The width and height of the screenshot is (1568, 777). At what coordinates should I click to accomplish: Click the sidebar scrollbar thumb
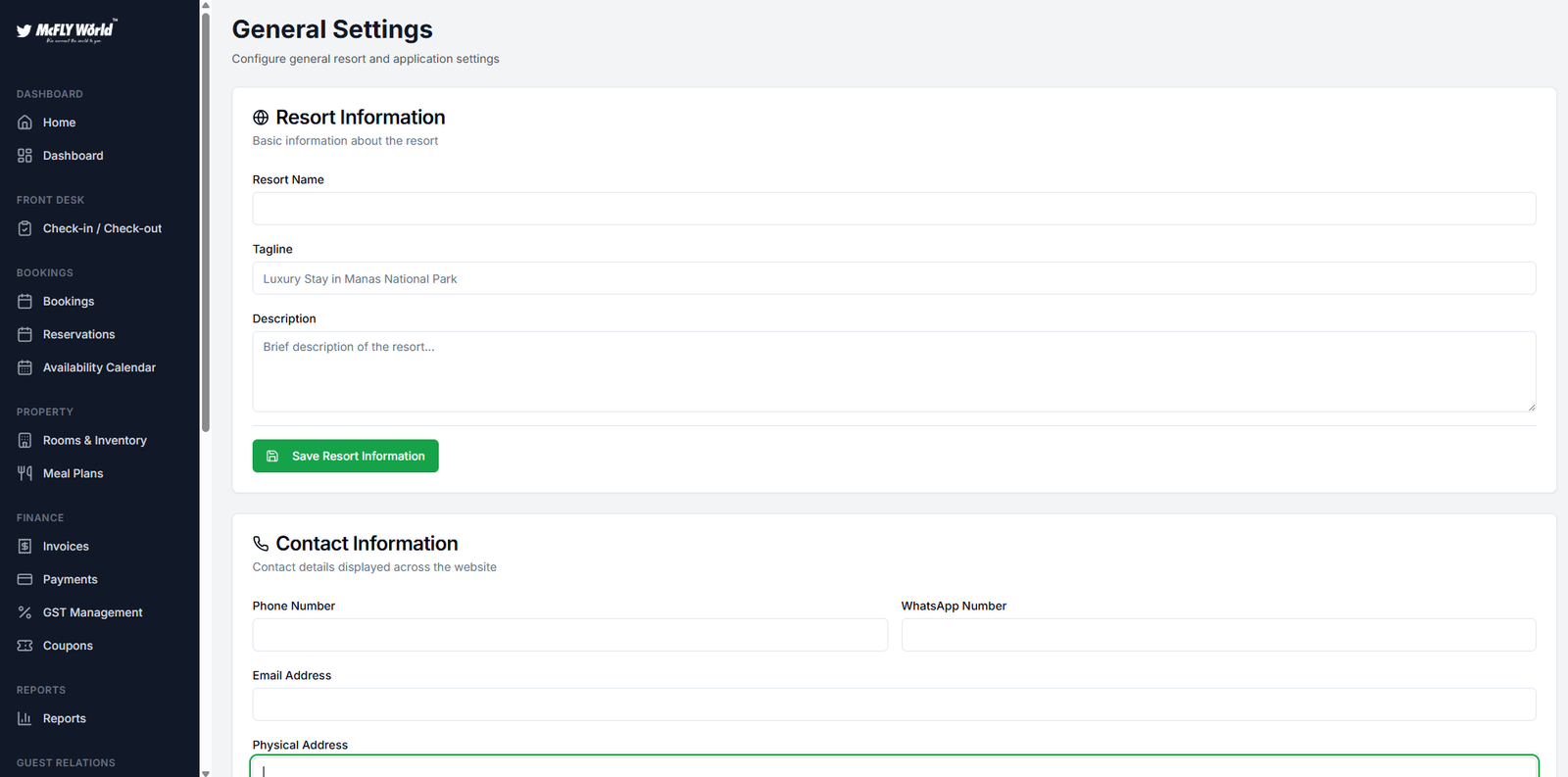(x=206, y=221)
